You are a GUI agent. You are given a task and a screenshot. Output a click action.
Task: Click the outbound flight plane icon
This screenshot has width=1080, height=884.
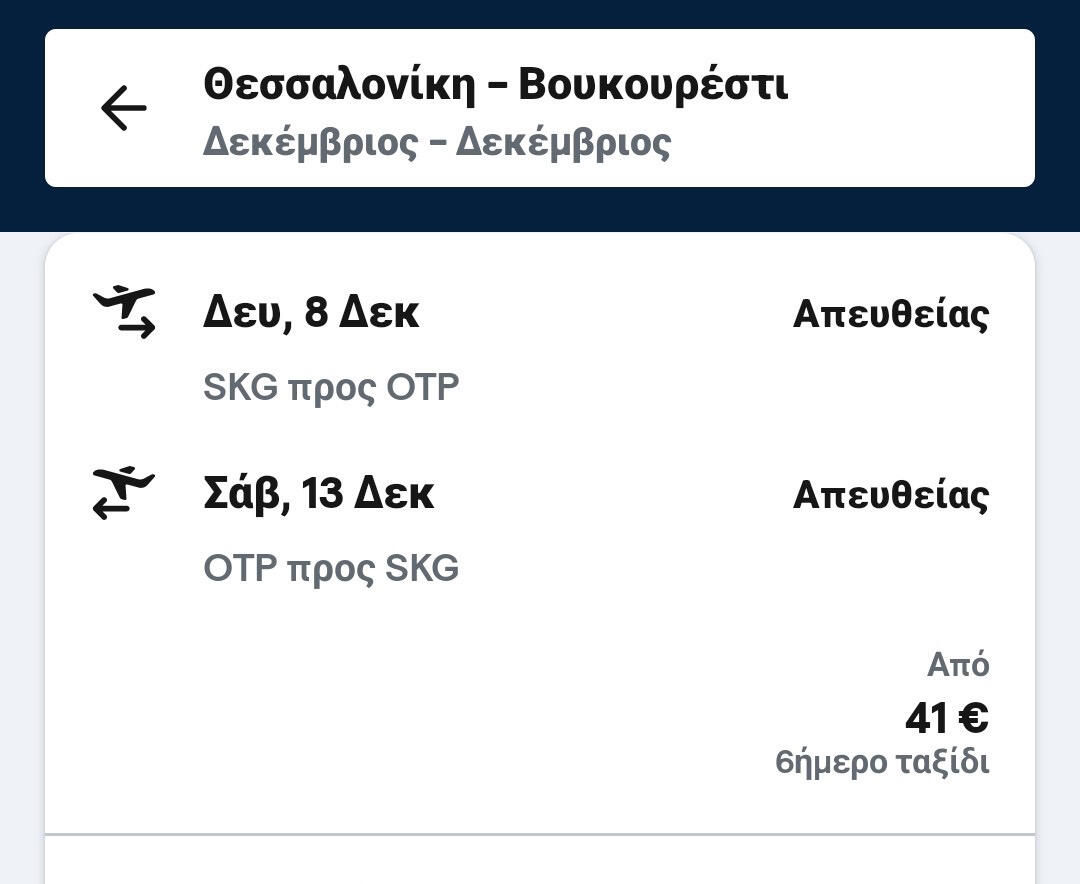[x=124, y=311]
